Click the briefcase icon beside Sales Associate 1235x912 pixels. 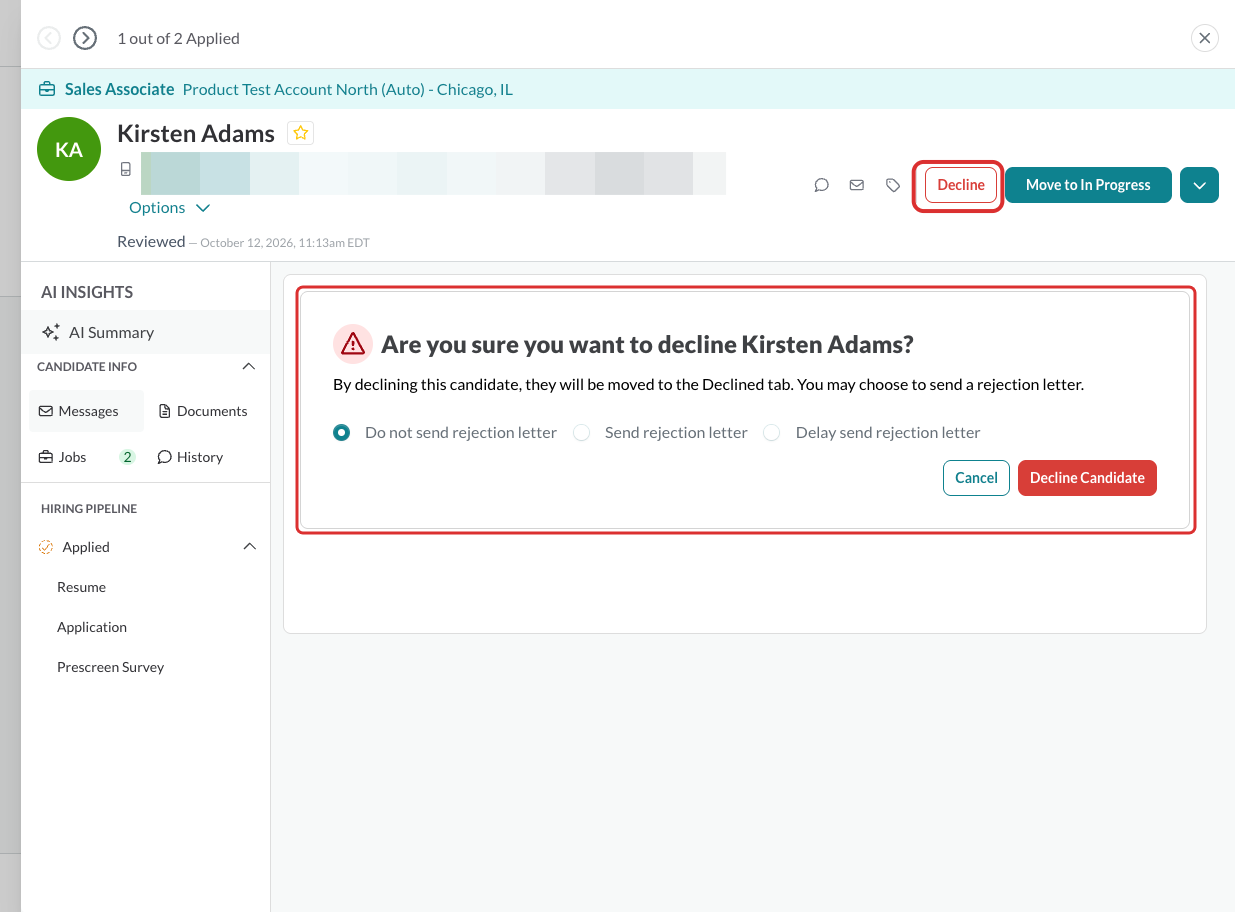(47, 89)
